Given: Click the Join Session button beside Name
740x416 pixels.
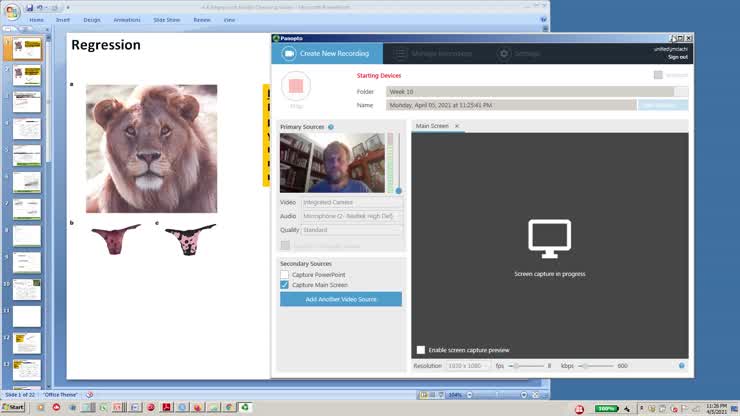Looking at the screenshot, I should click(663, 105).
